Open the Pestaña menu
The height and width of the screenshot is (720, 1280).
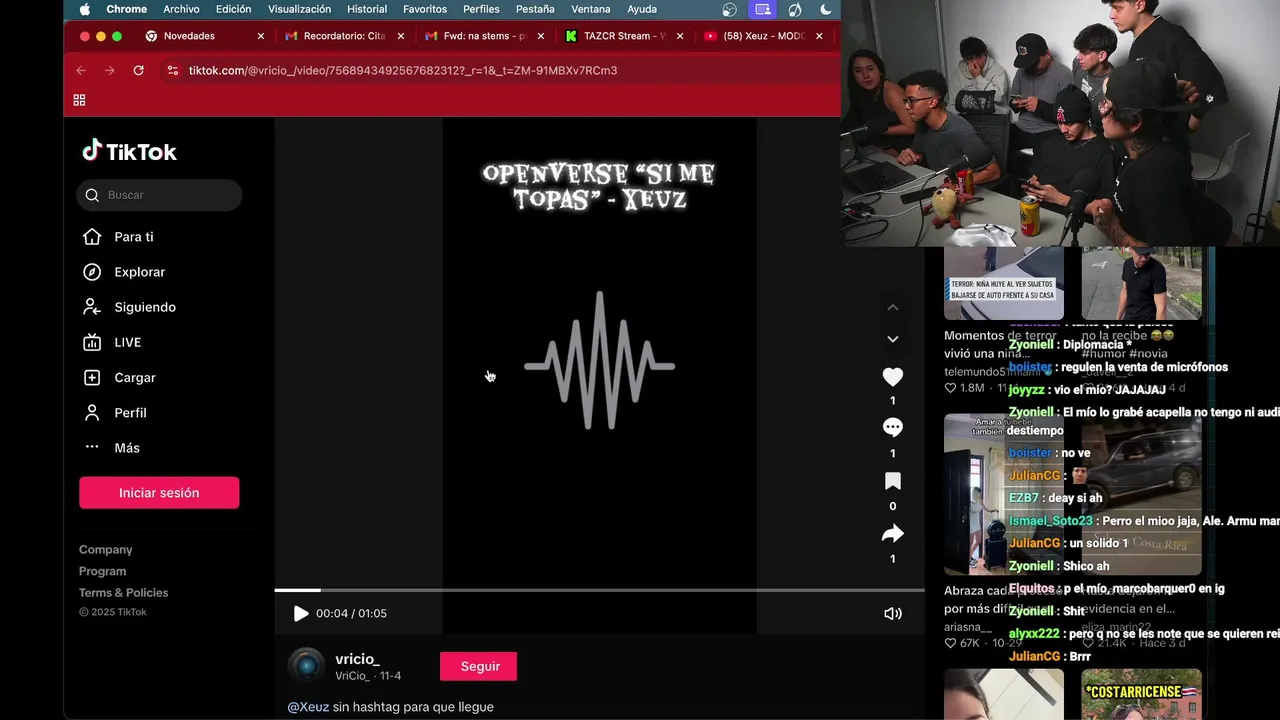point(535,9)
